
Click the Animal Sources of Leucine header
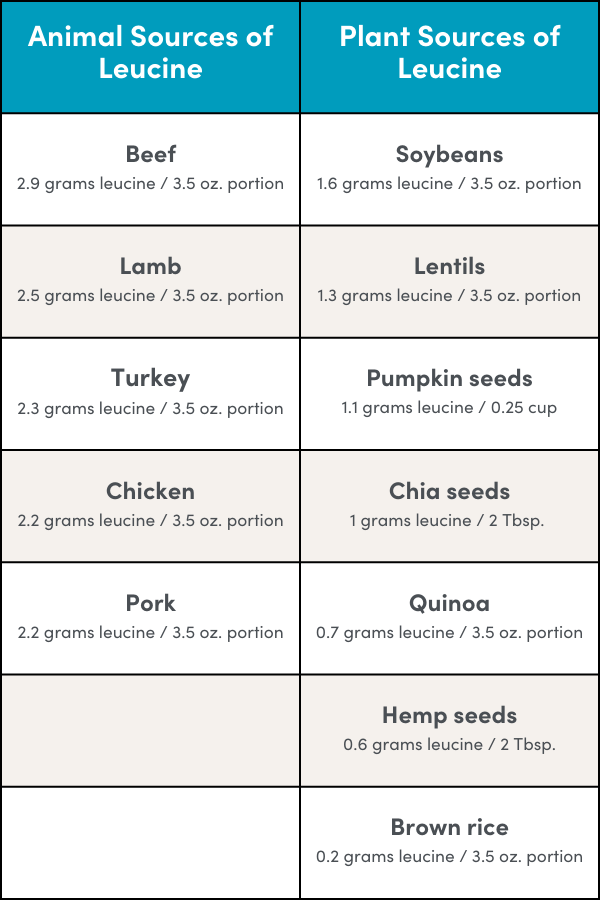coord(150,52)
